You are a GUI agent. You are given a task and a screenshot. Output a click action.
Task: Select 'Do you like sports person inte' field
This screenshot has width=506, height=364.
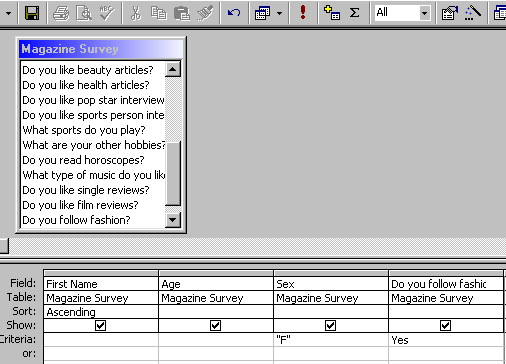click(93, 115)
